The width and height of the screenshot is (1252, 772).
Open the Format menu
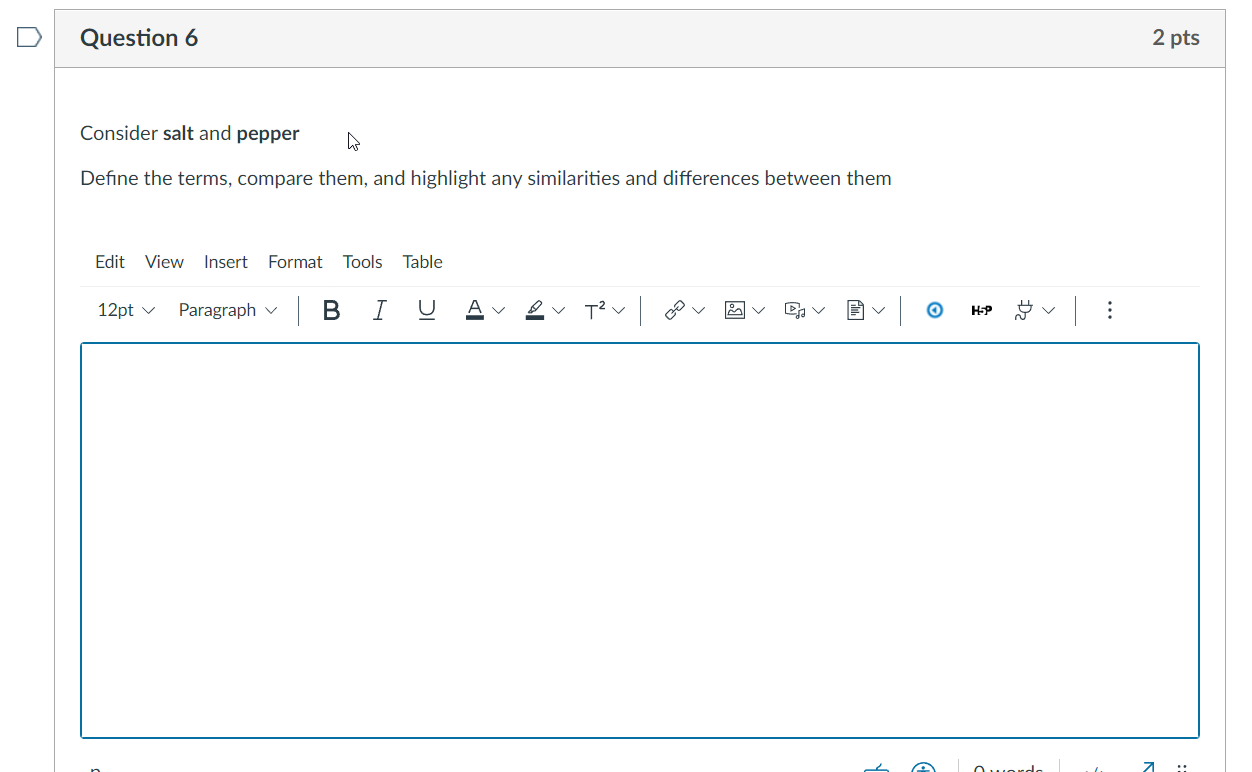[295, 262]
